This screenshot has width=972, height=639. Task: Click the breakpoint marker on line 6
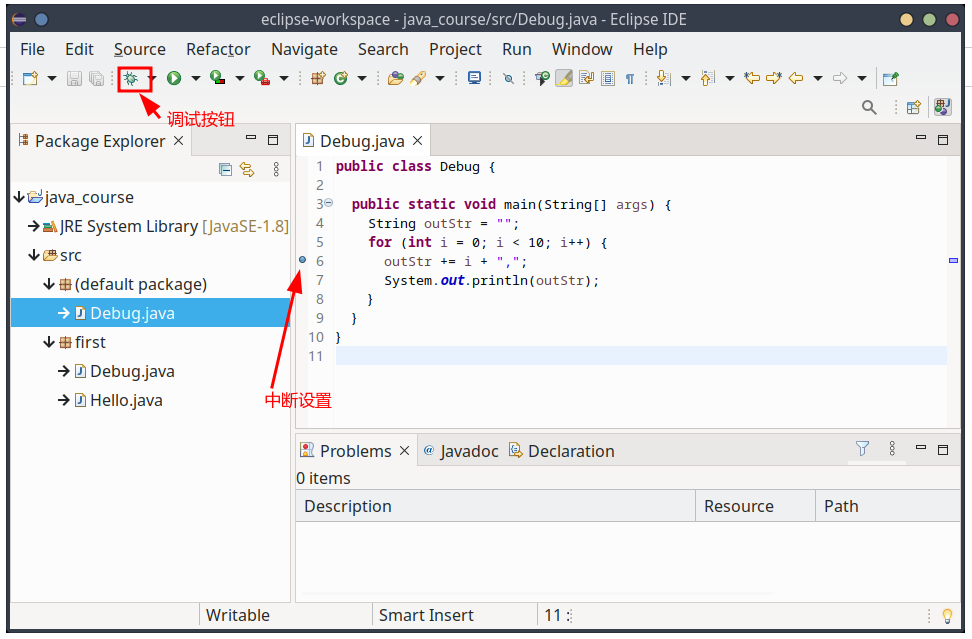(303, 260)
